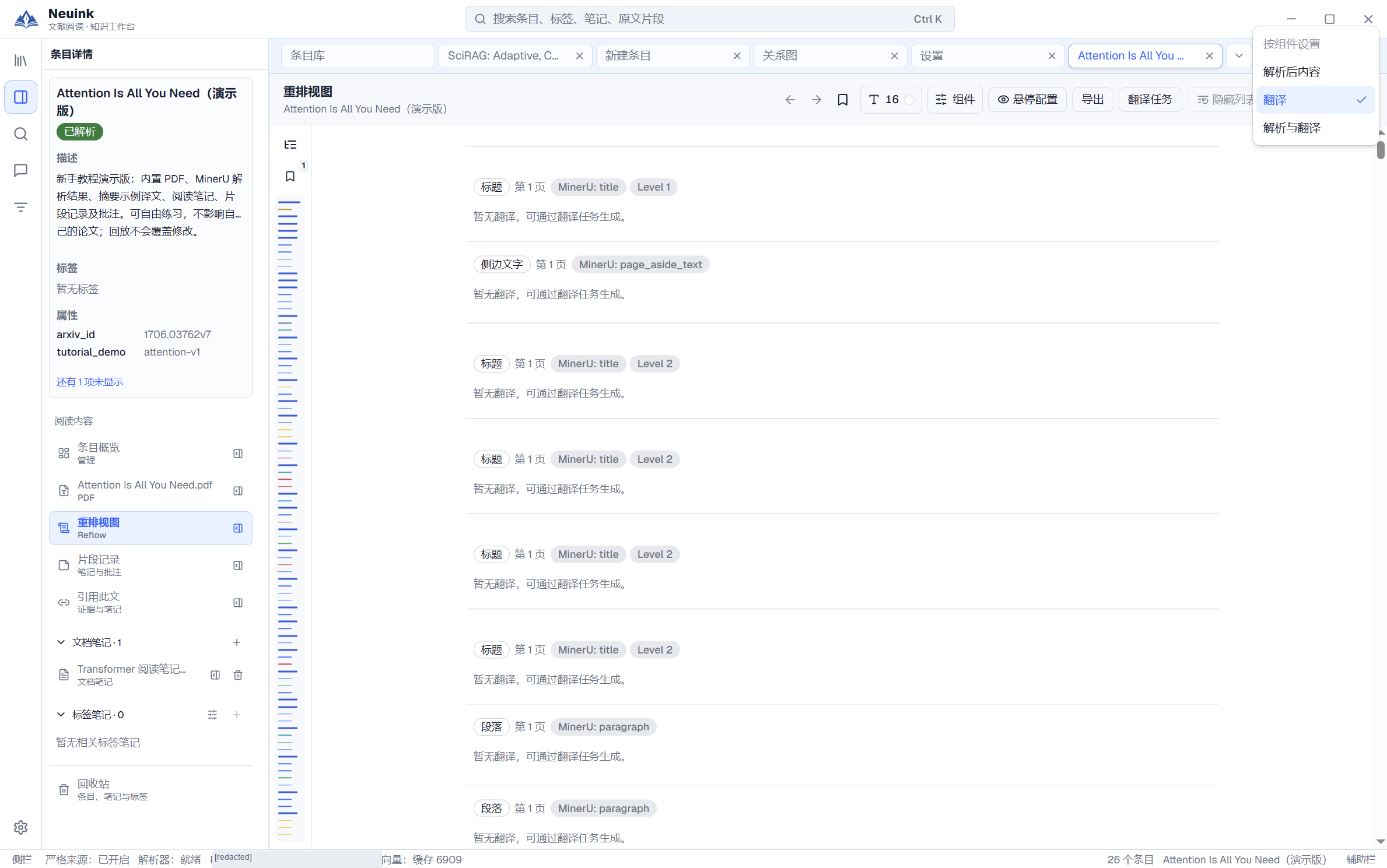Screen dimensions: 1387x868
Task: Toggle the font size indicator circle
Action: click(909, 100)
